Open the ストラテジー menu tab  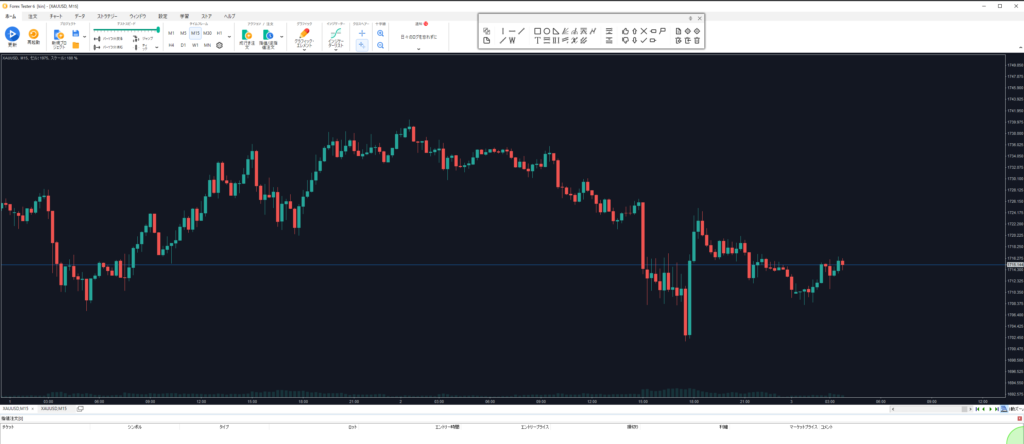107,16
